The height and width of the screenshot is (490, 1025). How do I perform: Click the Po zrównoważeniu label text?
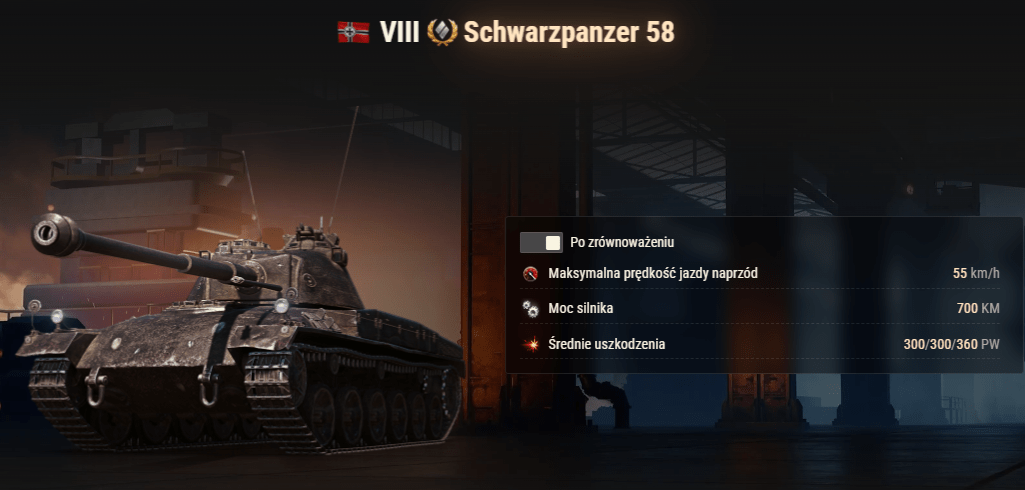tap(622, 242)
